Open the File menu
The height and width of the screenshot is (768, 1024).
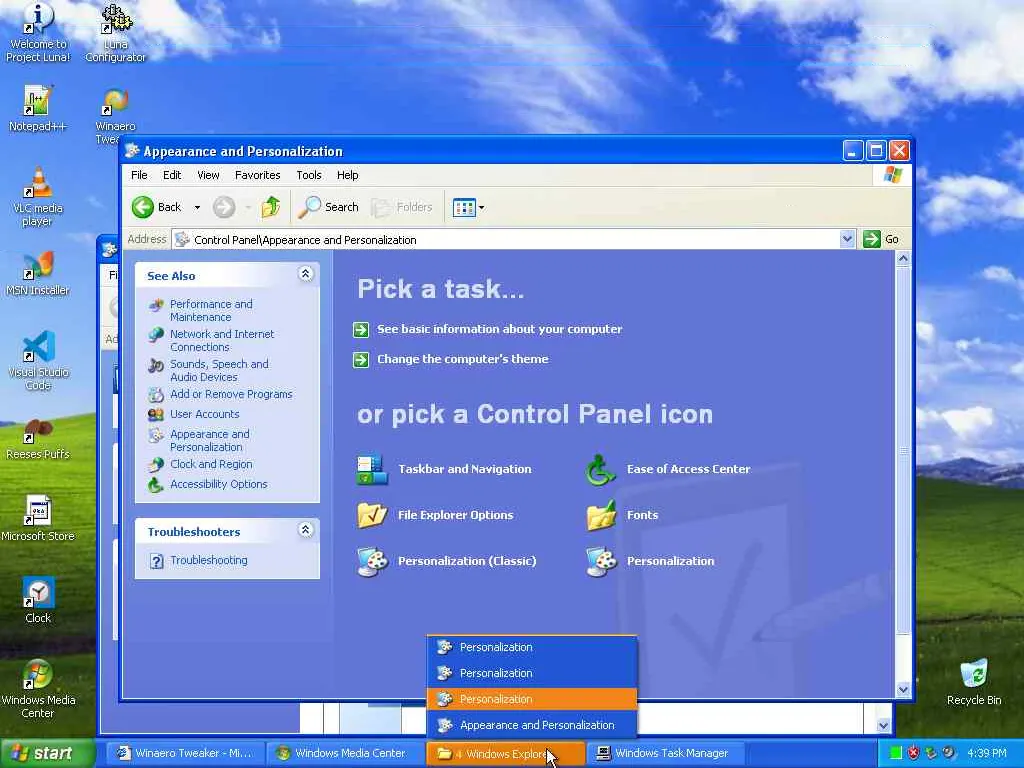tap(139, 175)
